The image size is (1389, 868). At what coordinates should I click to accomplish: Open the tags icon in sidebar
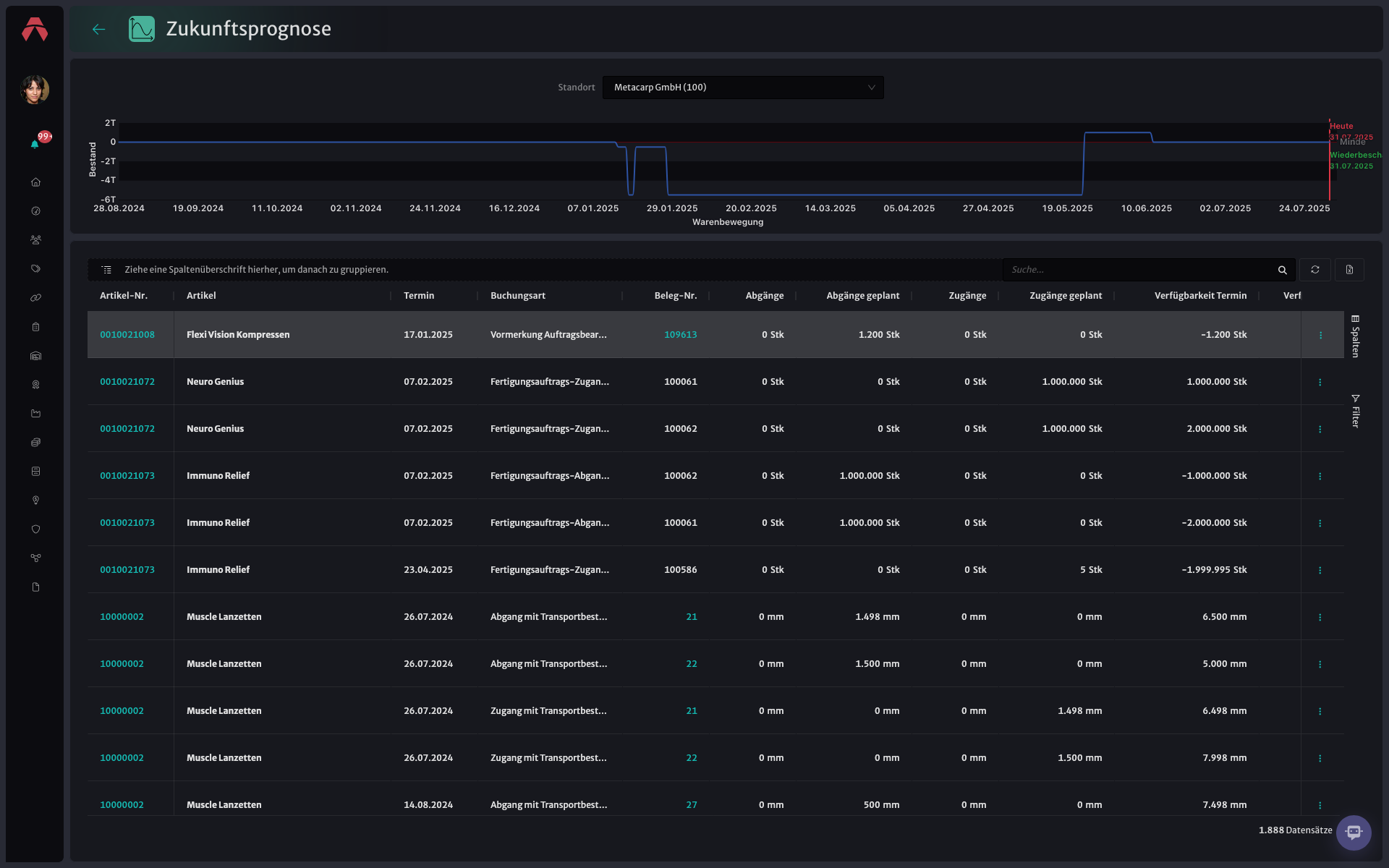coord(35,269)
